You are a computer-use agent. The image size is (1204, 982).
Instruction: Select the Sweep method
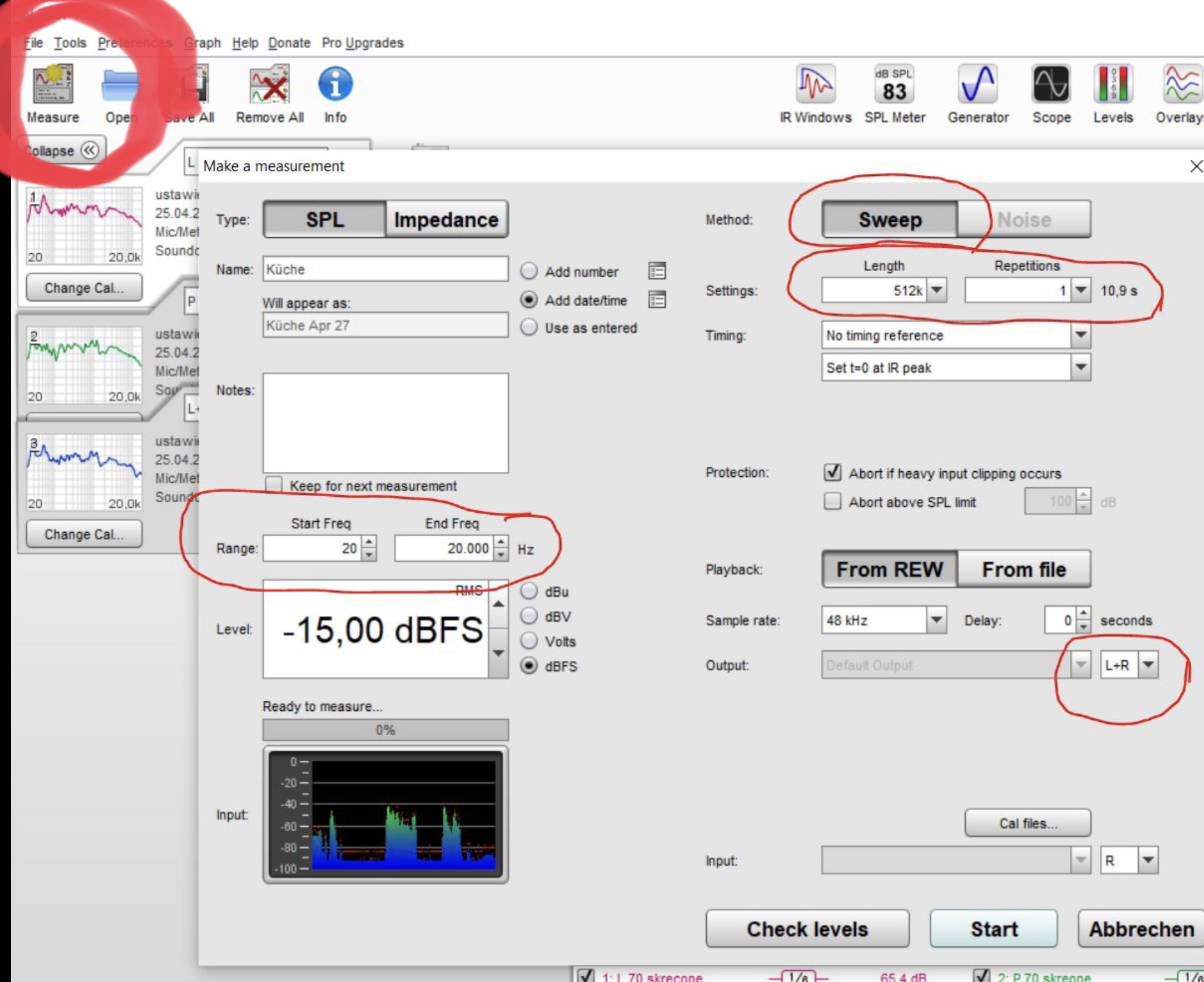coord(890,219)
